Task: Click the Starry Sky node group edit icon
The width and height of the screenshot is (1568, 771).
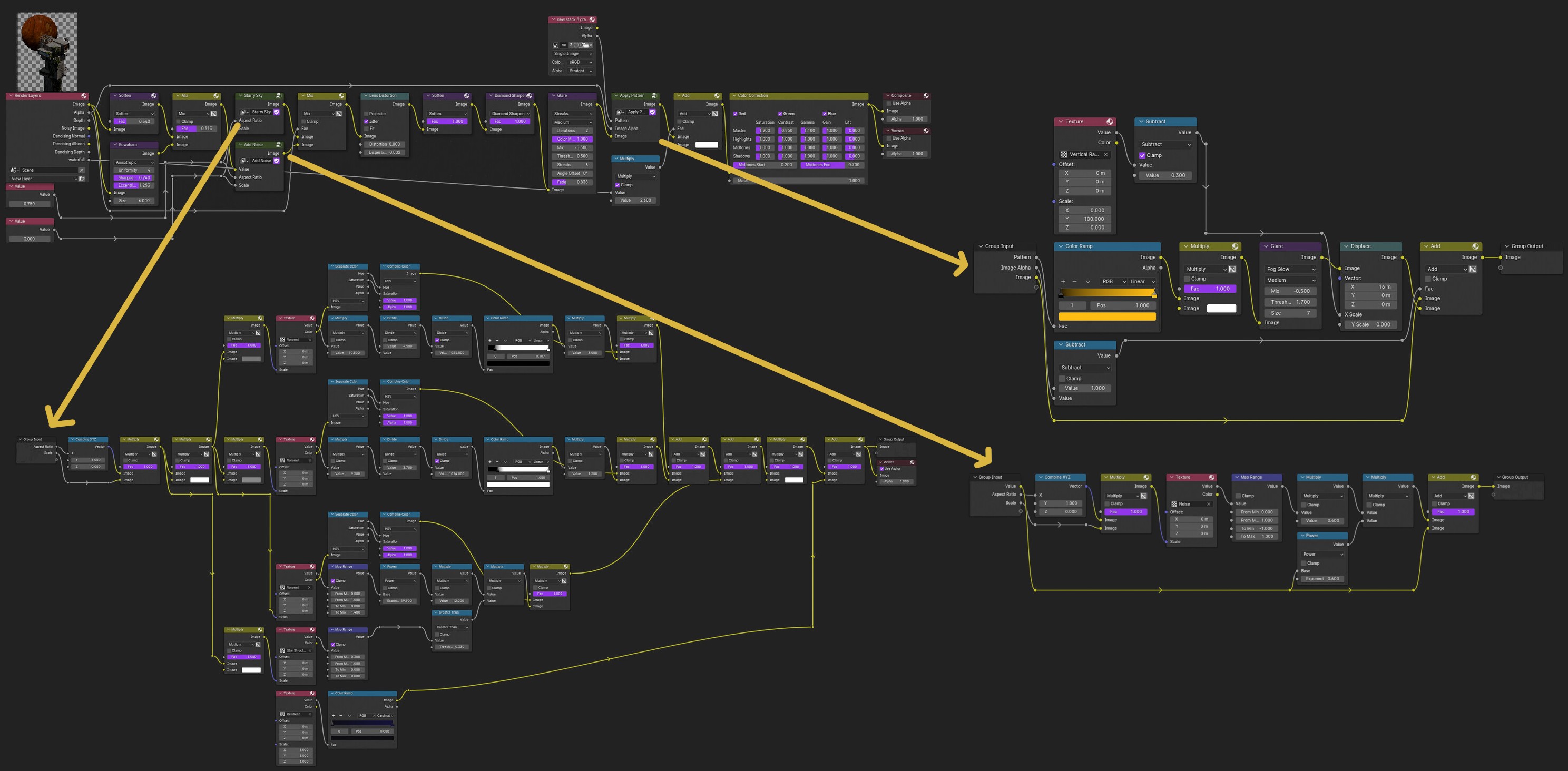Action: click(x=279, y=95)
